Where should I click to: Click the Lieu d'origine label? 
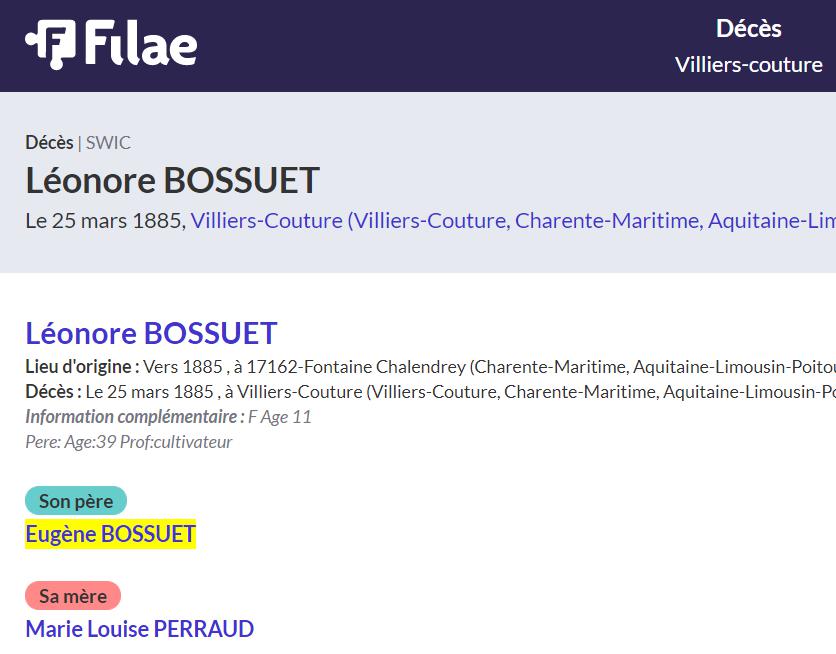pos(83,367)
